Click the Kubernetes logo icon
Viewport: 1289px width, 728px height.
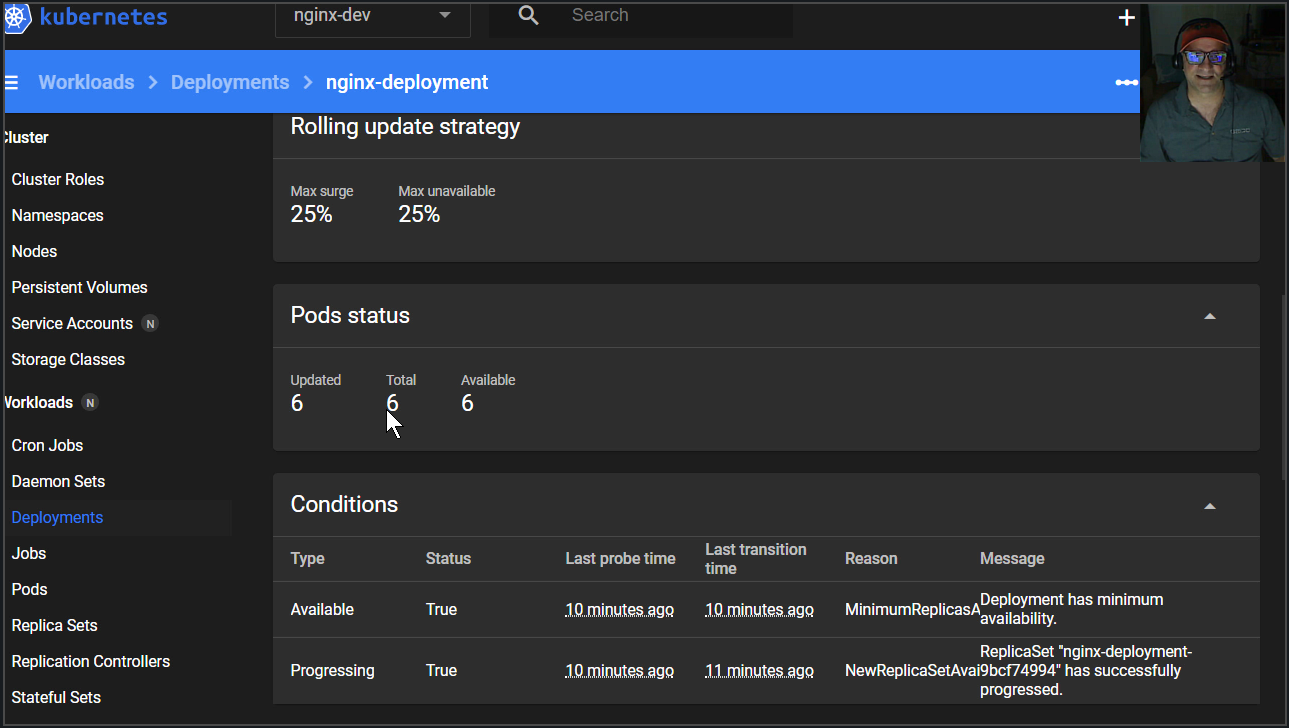pyautogui.click(x=17, y=17)
